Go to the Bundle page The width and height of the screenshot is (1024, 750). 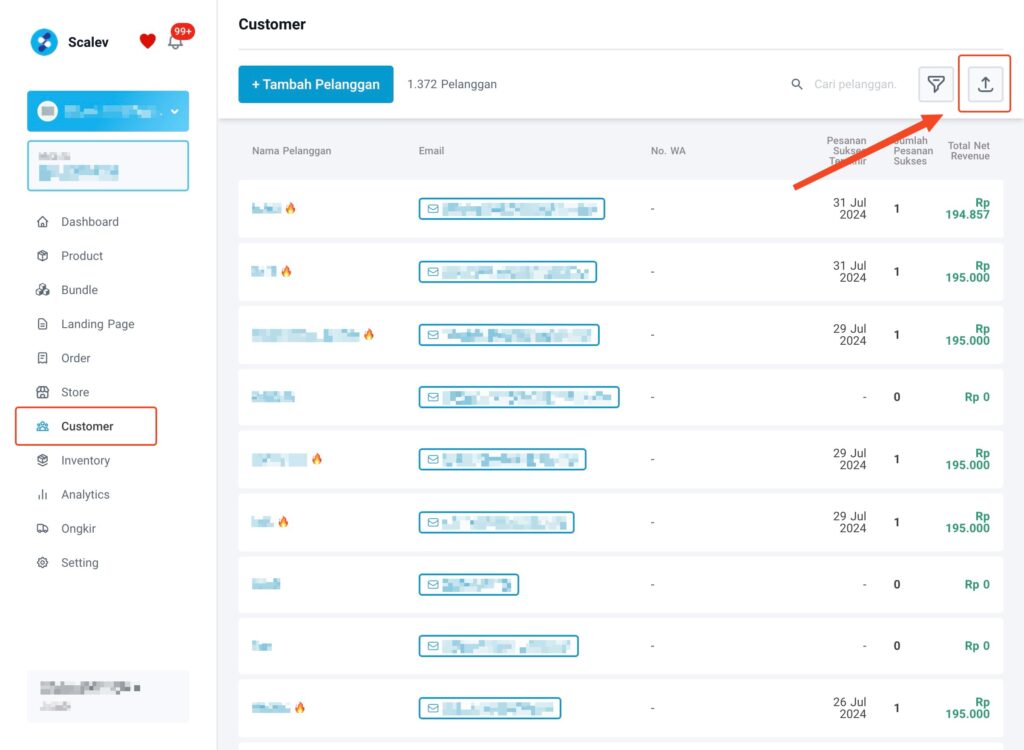pos(80,290)
